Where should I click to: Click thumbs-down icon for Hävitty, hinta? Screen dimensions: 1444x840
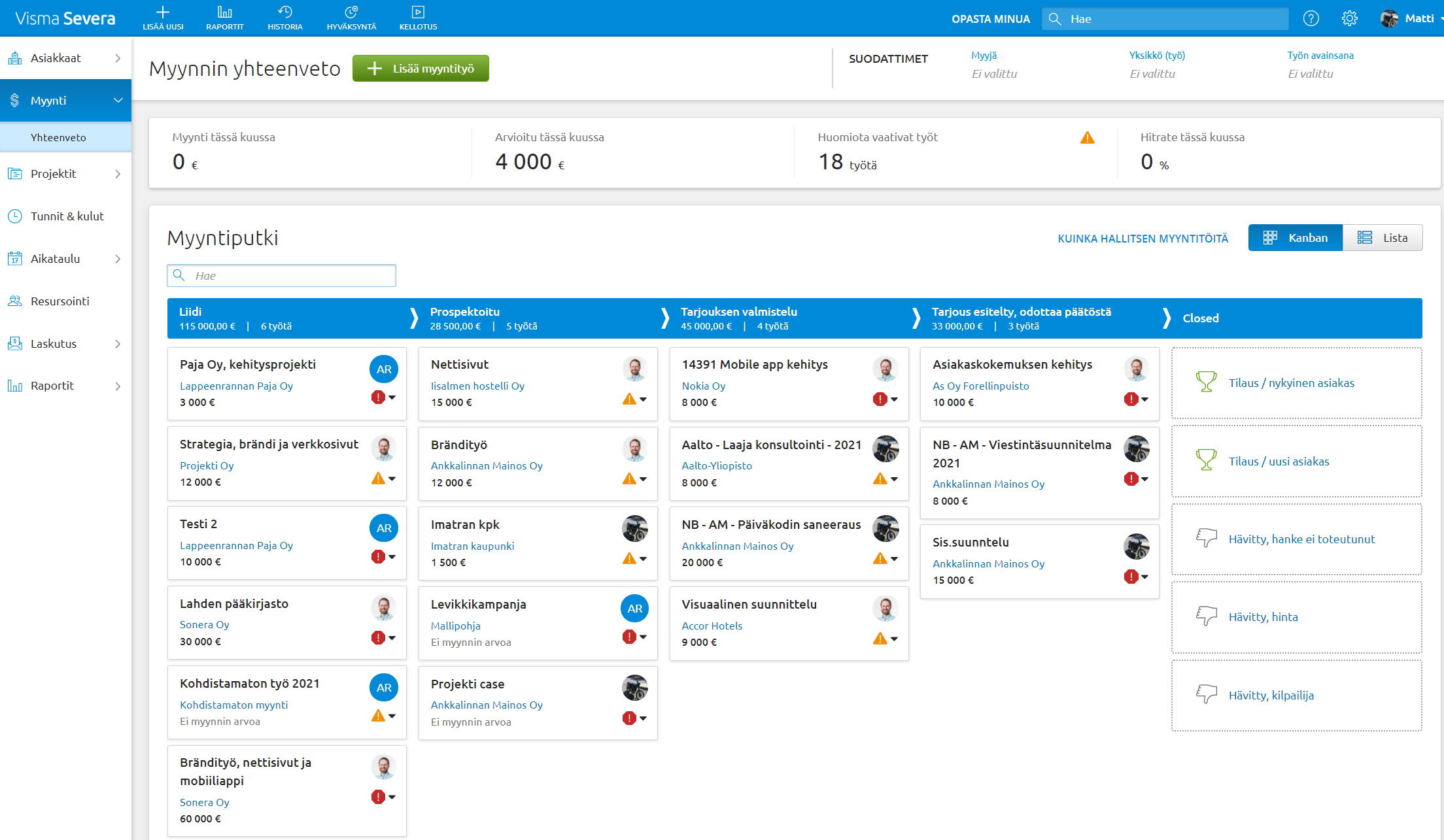[x=1206, y=616]
